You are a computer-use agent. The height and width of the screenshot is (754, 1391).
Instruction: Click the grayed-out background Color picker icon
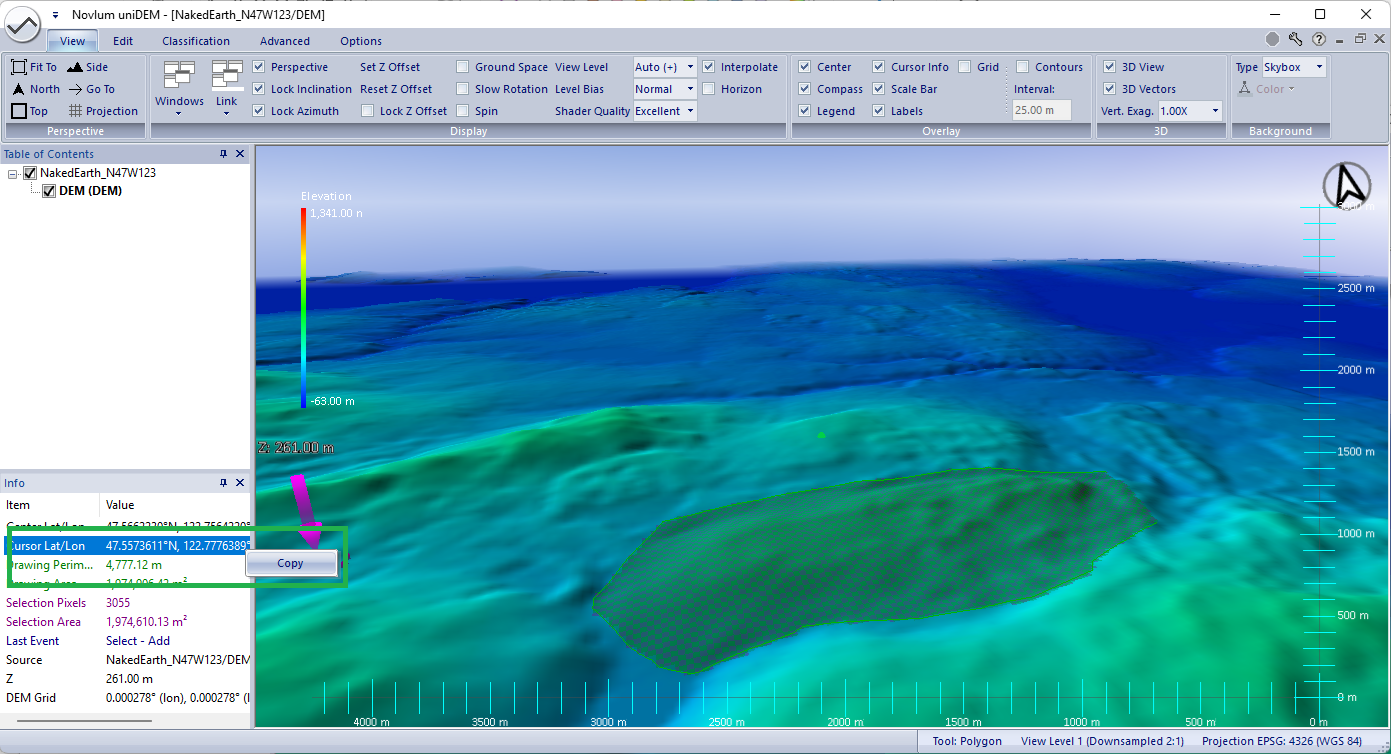pyautogui.click(x=1245, y=89)
